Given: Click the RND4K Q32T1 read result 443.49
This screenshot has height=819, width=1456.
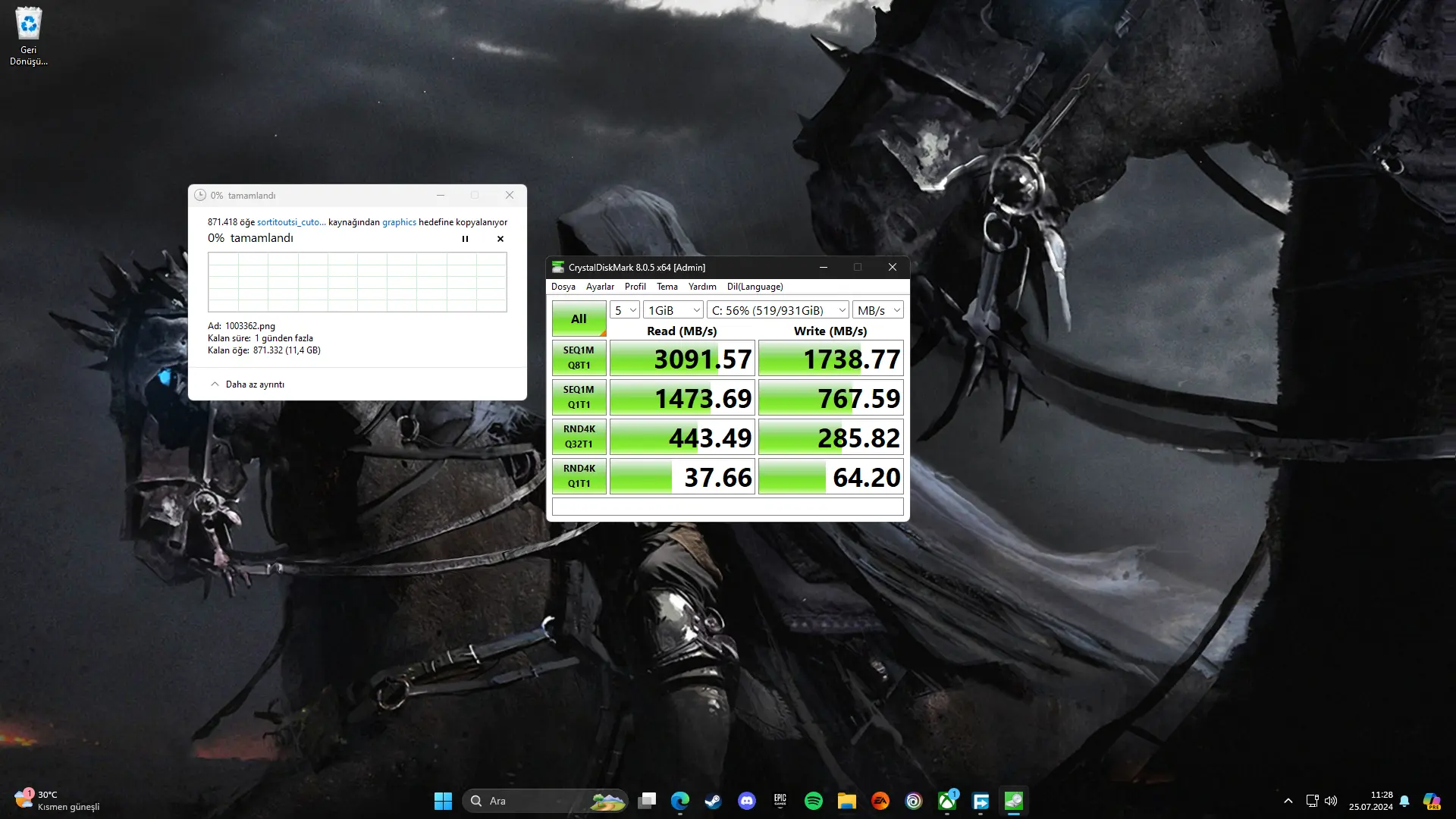Looking at the screenshot, I should click(682, 437).
